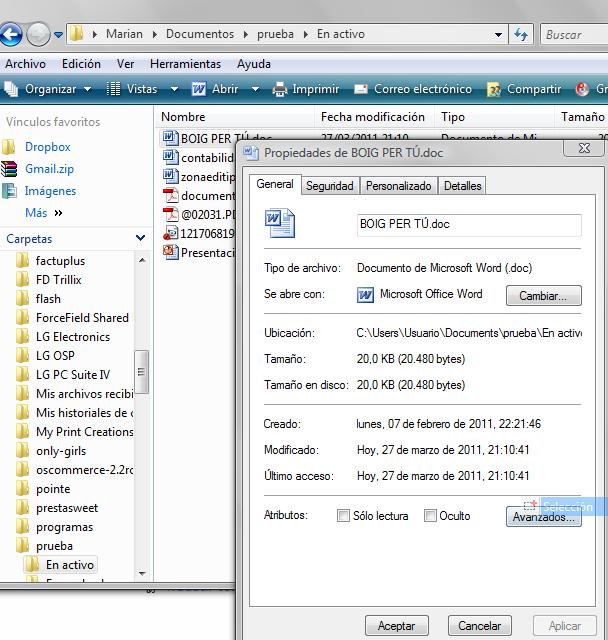The height and width of the screenshot is (640, 608).
Task: Sort by Fecha modificación column header
Action: [x=374, y=117]
